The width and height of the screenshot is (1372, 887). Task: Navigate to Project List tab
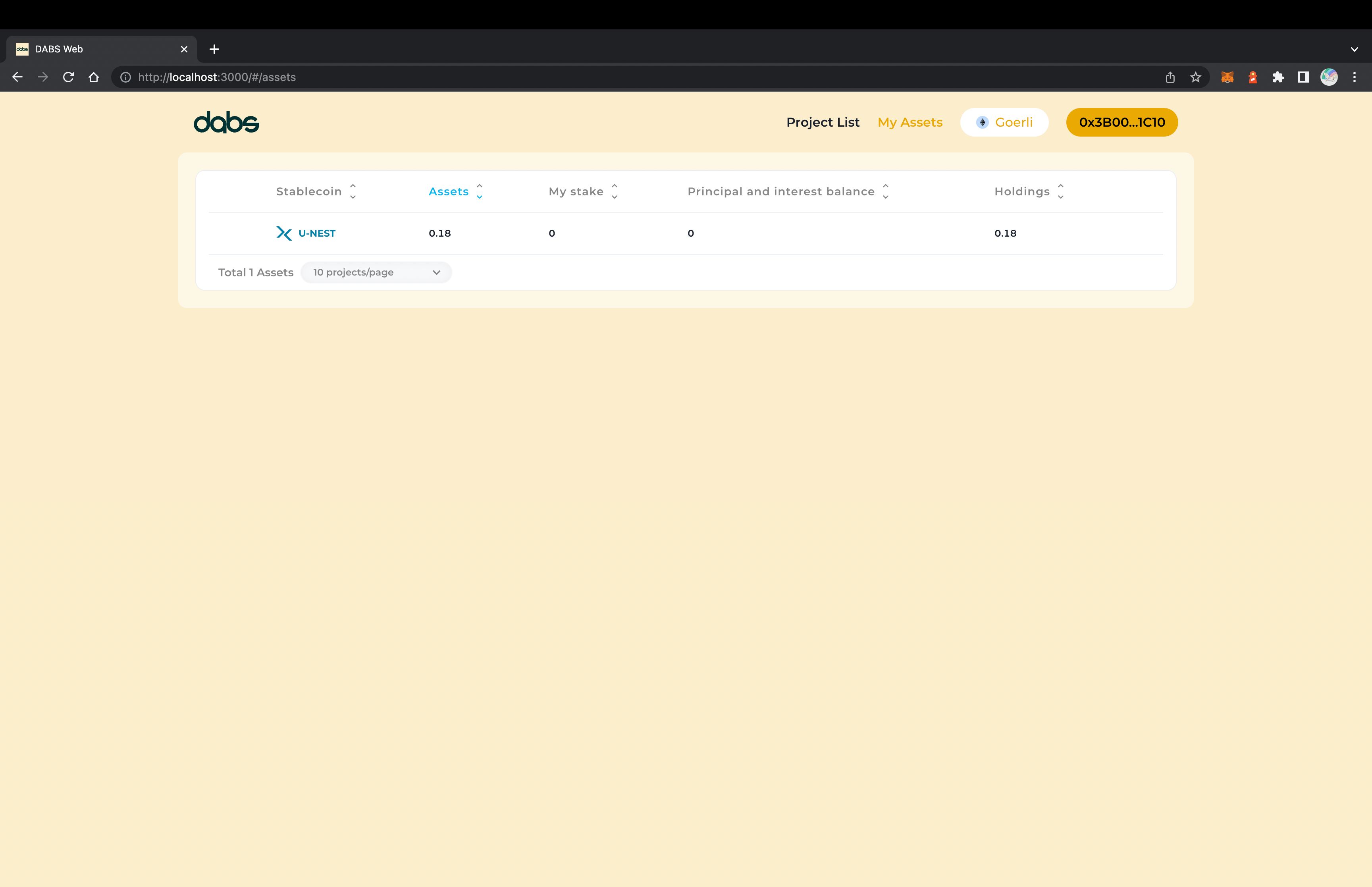coord(823,122)
